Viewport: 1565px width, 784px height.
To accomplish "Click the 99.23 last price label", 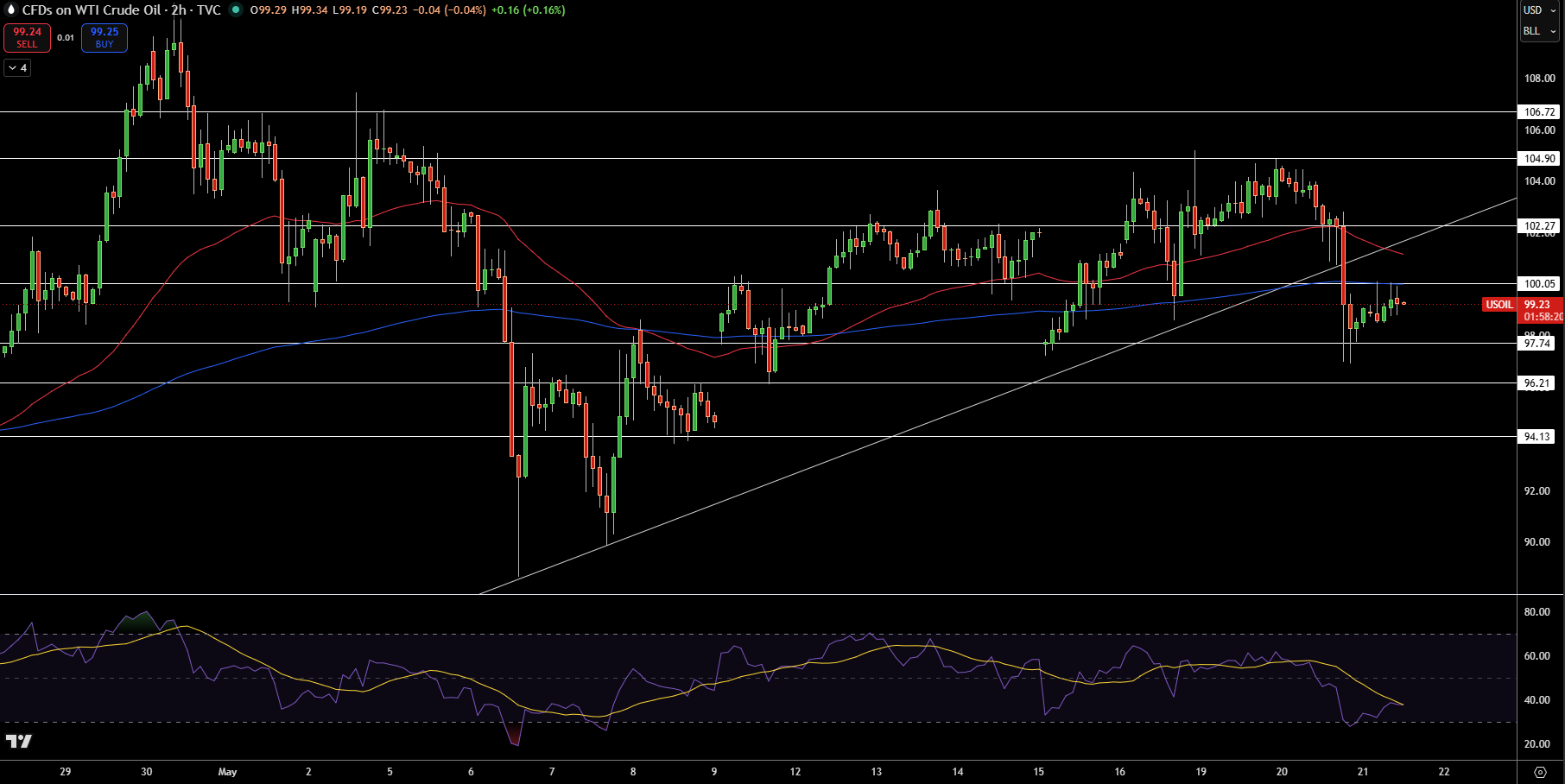I will click(x=1536, y=305).
